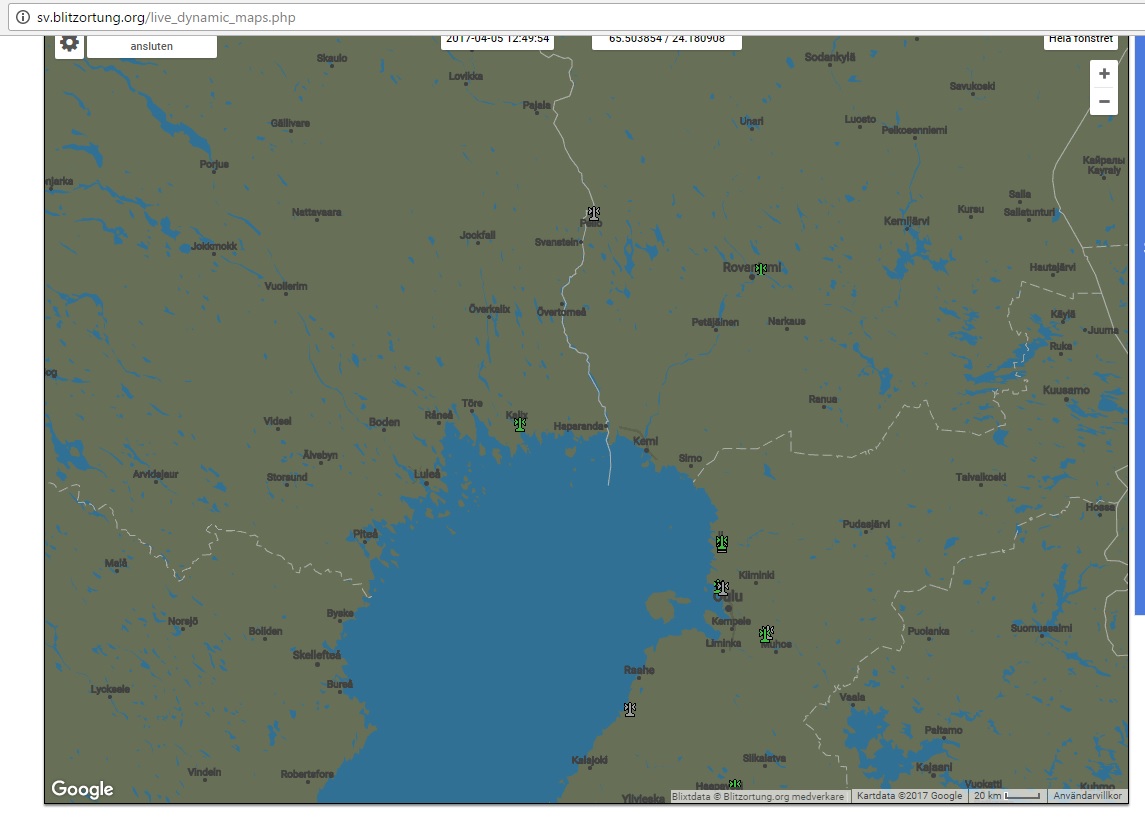Zoom out with the minus button

click(1104, 101)
